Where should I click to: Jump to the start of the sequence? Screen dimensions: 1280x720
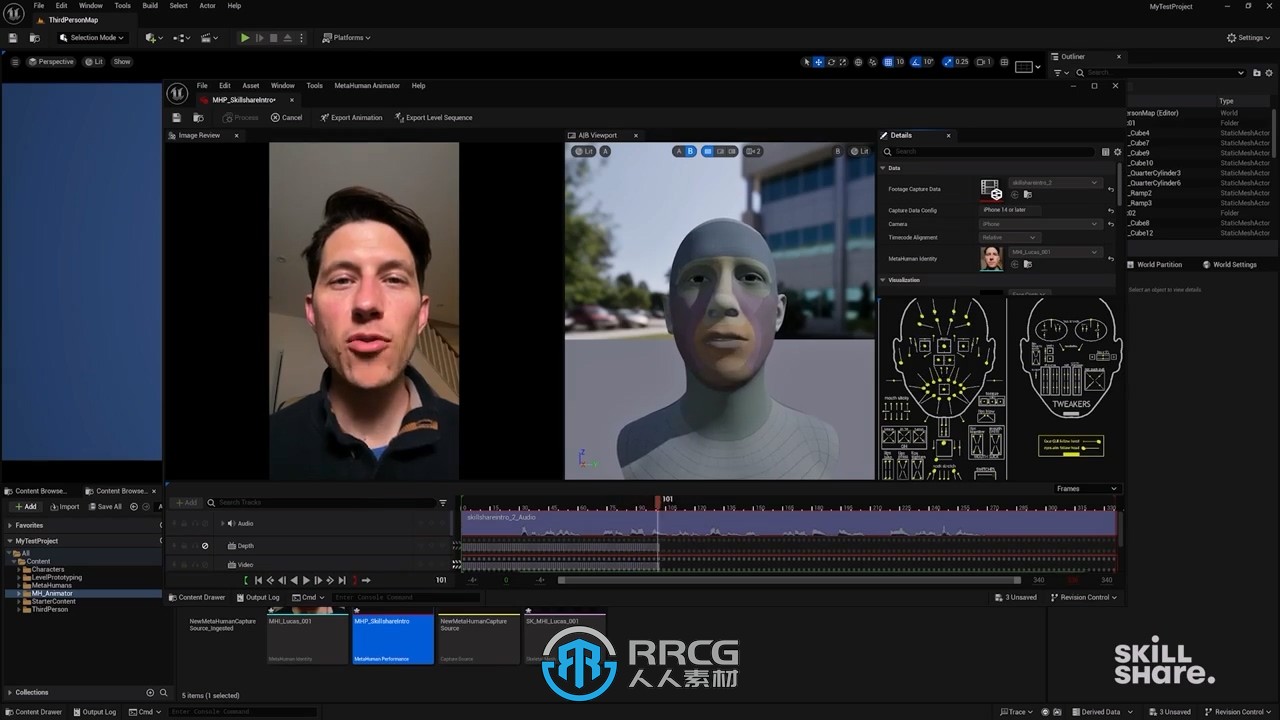pyautogui.click(x=258, y=580)
